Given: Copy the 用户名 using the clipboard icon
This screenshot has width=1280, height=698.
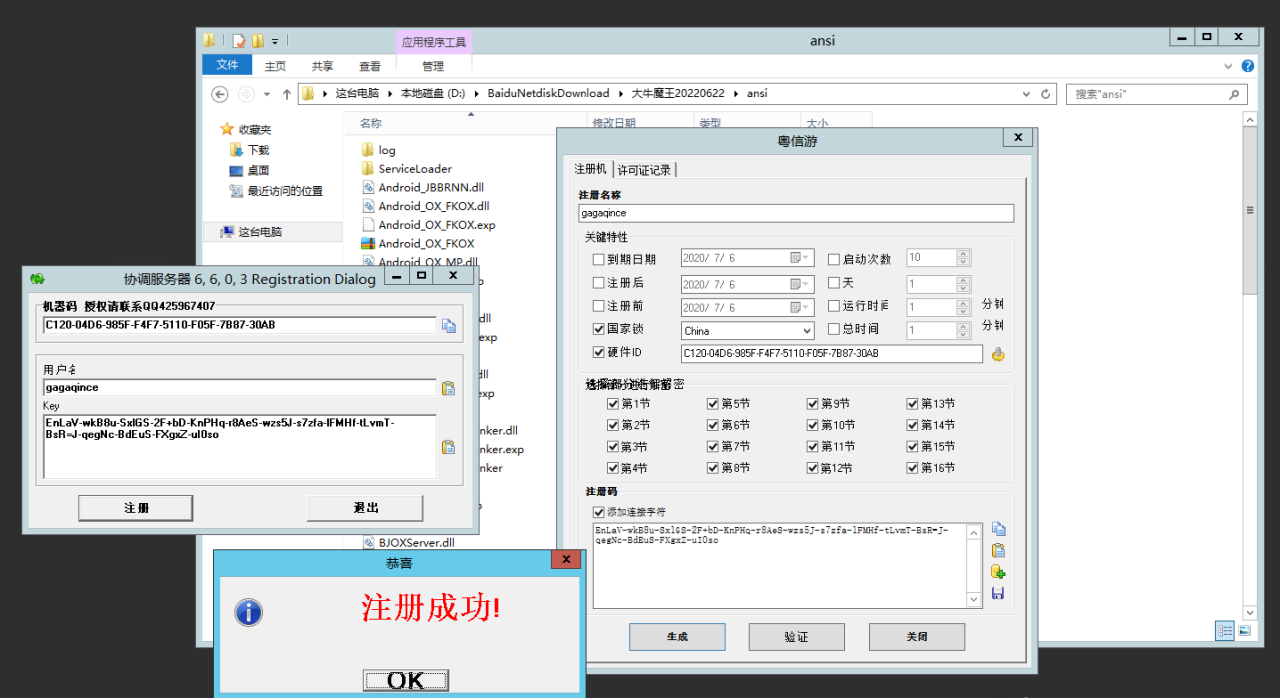Looking at the screenshot, I should tap(448, 388).
